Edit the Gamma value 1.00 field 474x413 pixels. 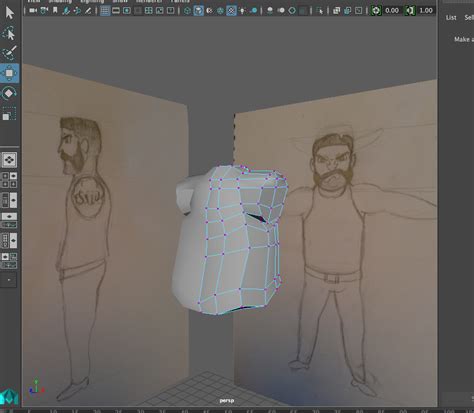[x=426, y=11]
